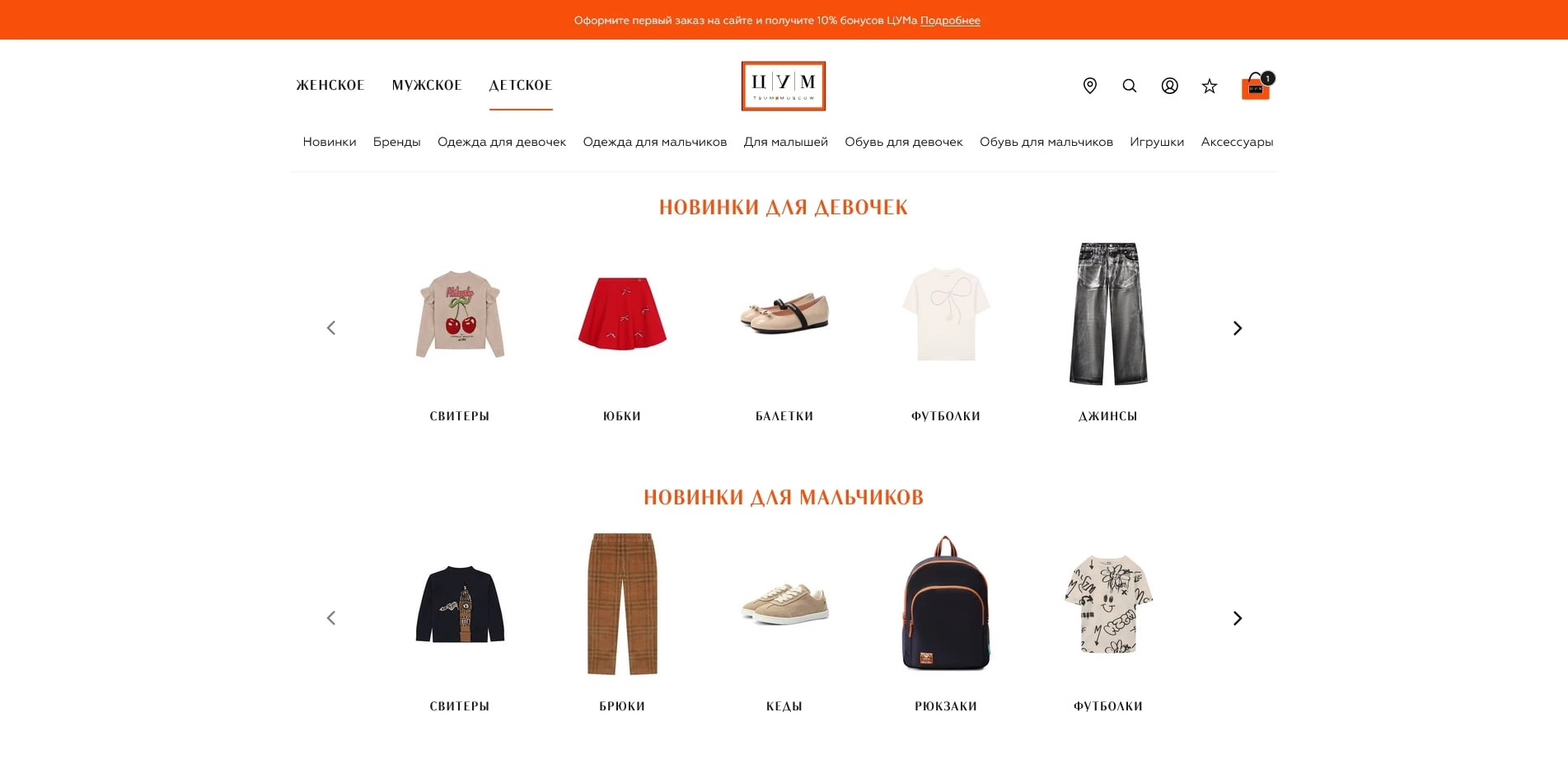
Task: Open the orange shopping bag cart
Action: coord(1257,86)
